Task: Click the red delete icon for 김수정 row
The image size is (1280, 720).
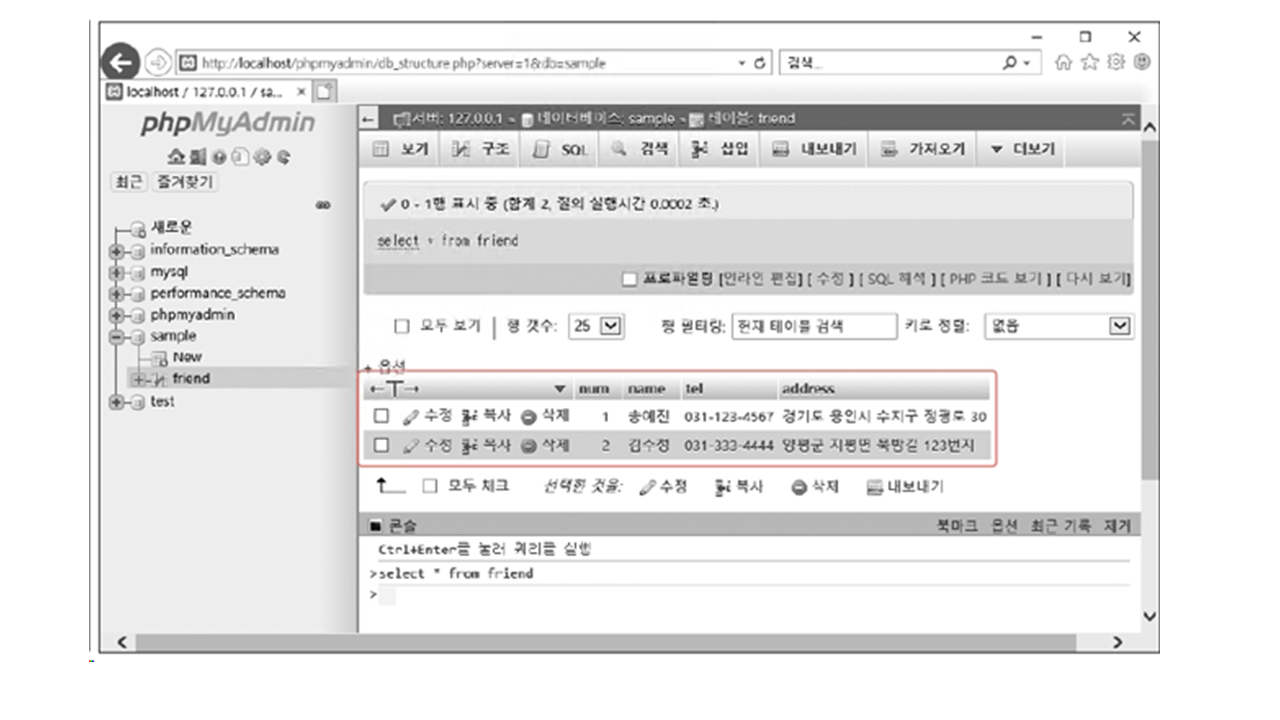Action: click(529, 446)
